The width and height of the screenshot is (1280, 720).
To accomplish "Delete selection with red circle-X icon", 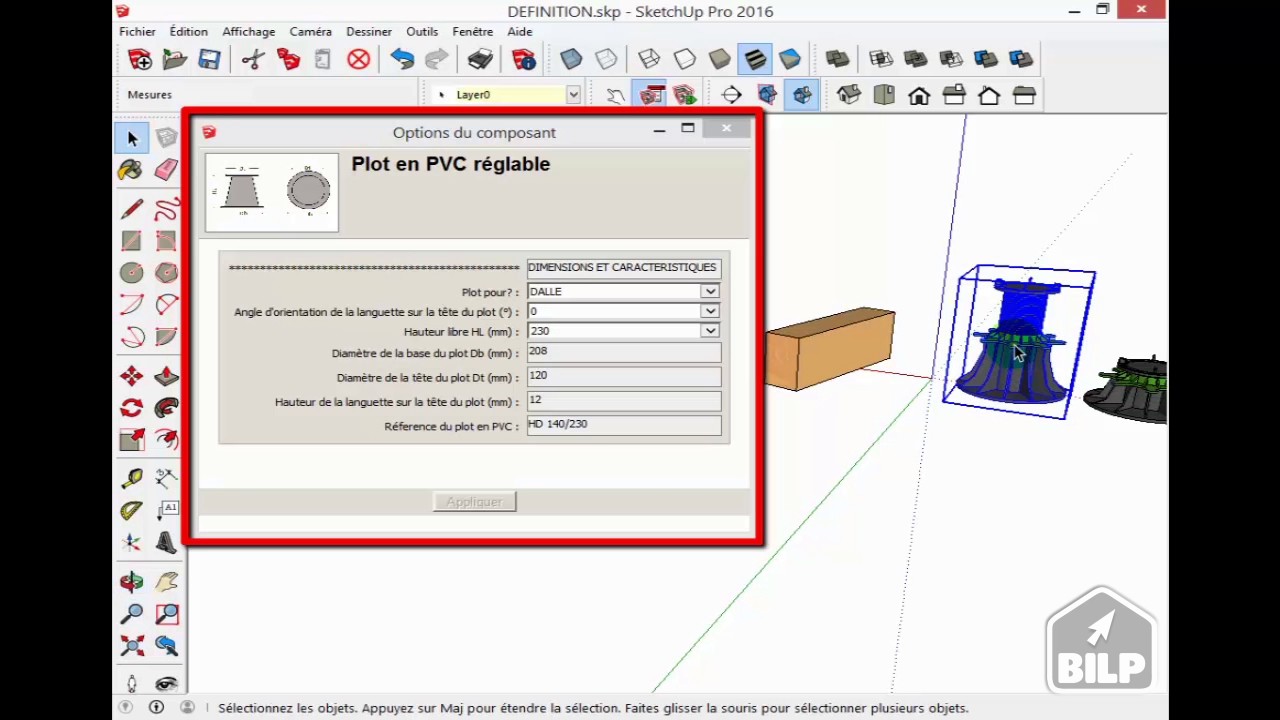I will click(359, 60).
